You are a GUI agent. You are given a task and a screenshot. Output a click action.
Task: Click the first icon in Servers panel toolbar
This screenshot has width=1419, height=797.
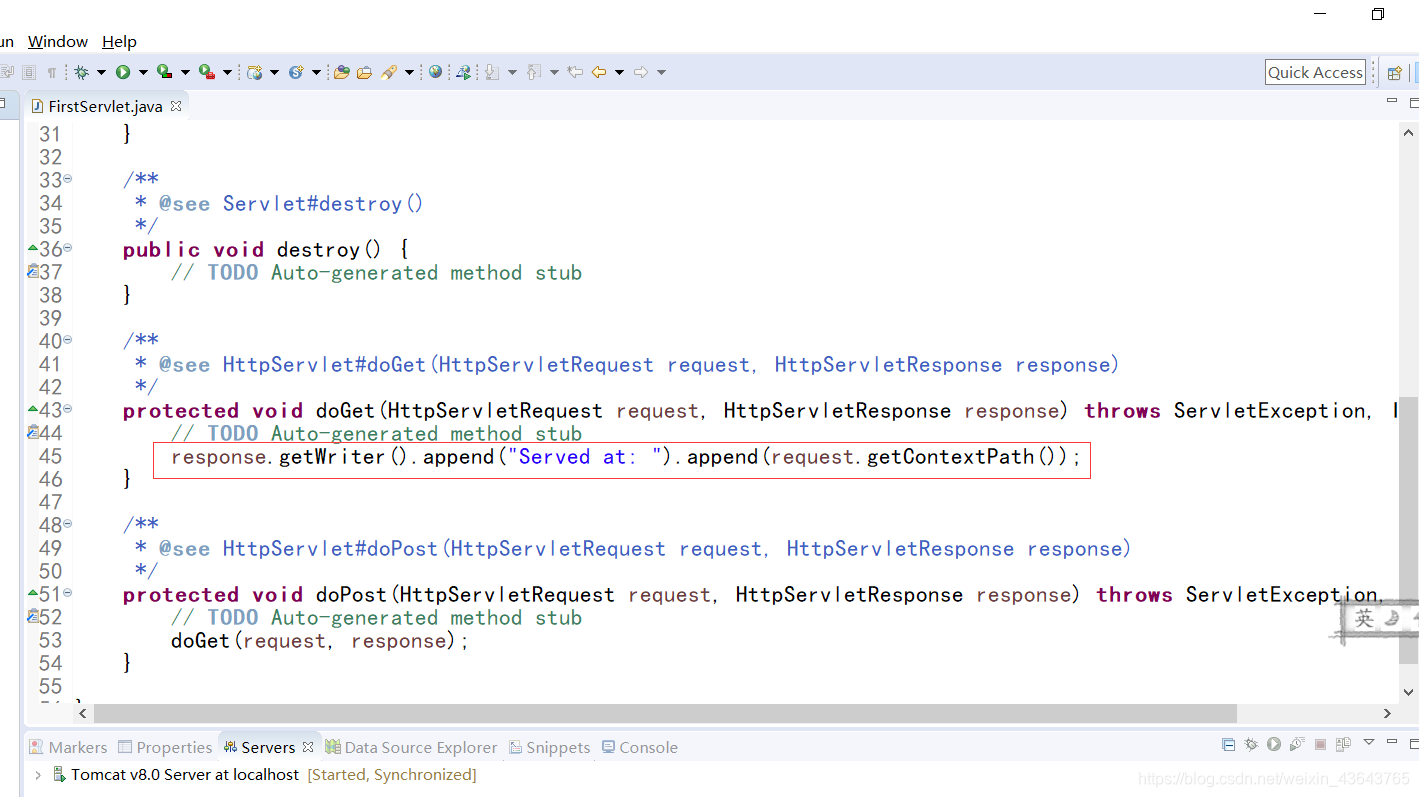click(x=1228, y=744)
